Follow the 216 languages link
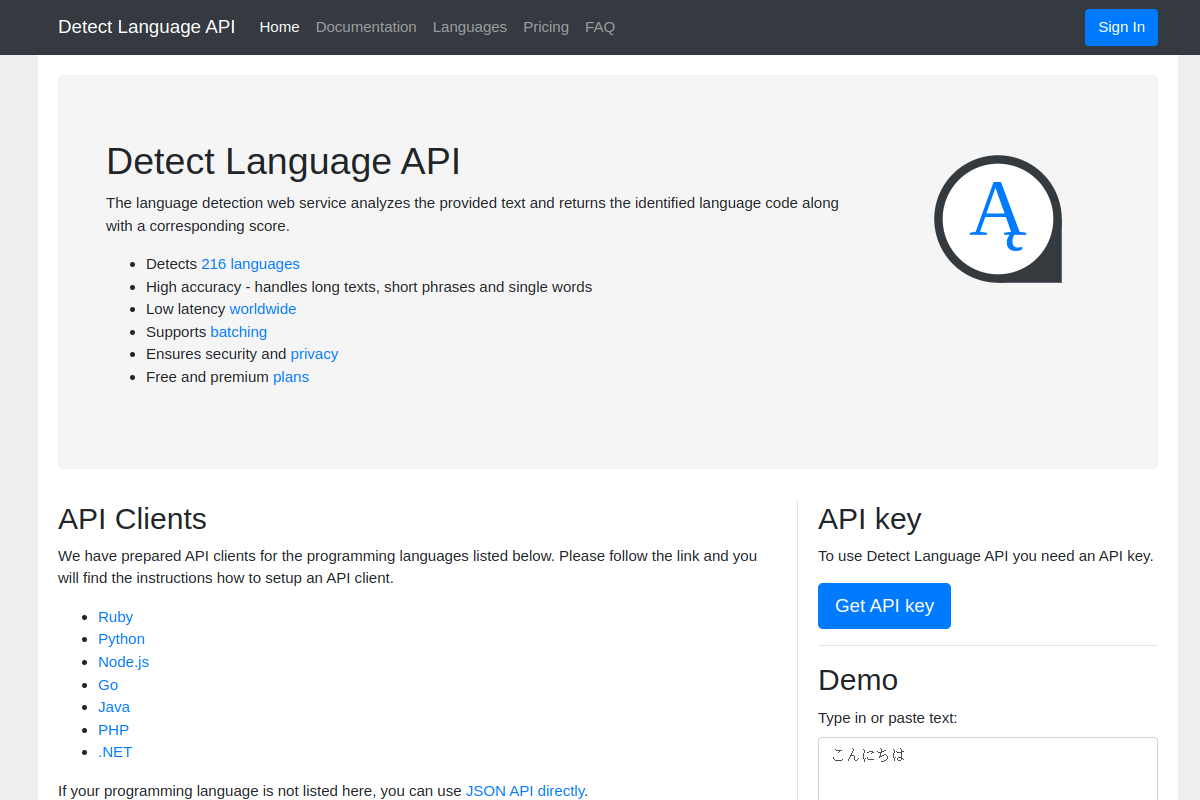This screenshot has width=1200, height=800. point(250,264)
